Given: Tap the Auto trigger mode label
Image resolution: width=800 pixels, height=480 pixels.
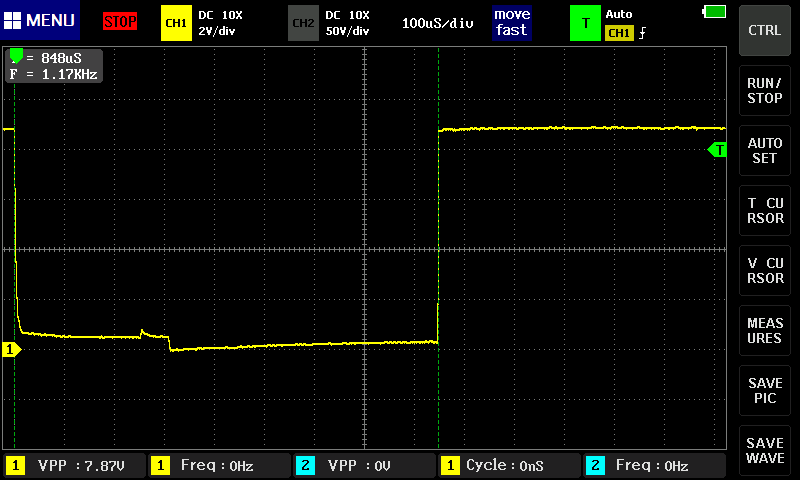Looking at the screenshot, I should coord(619,14).
